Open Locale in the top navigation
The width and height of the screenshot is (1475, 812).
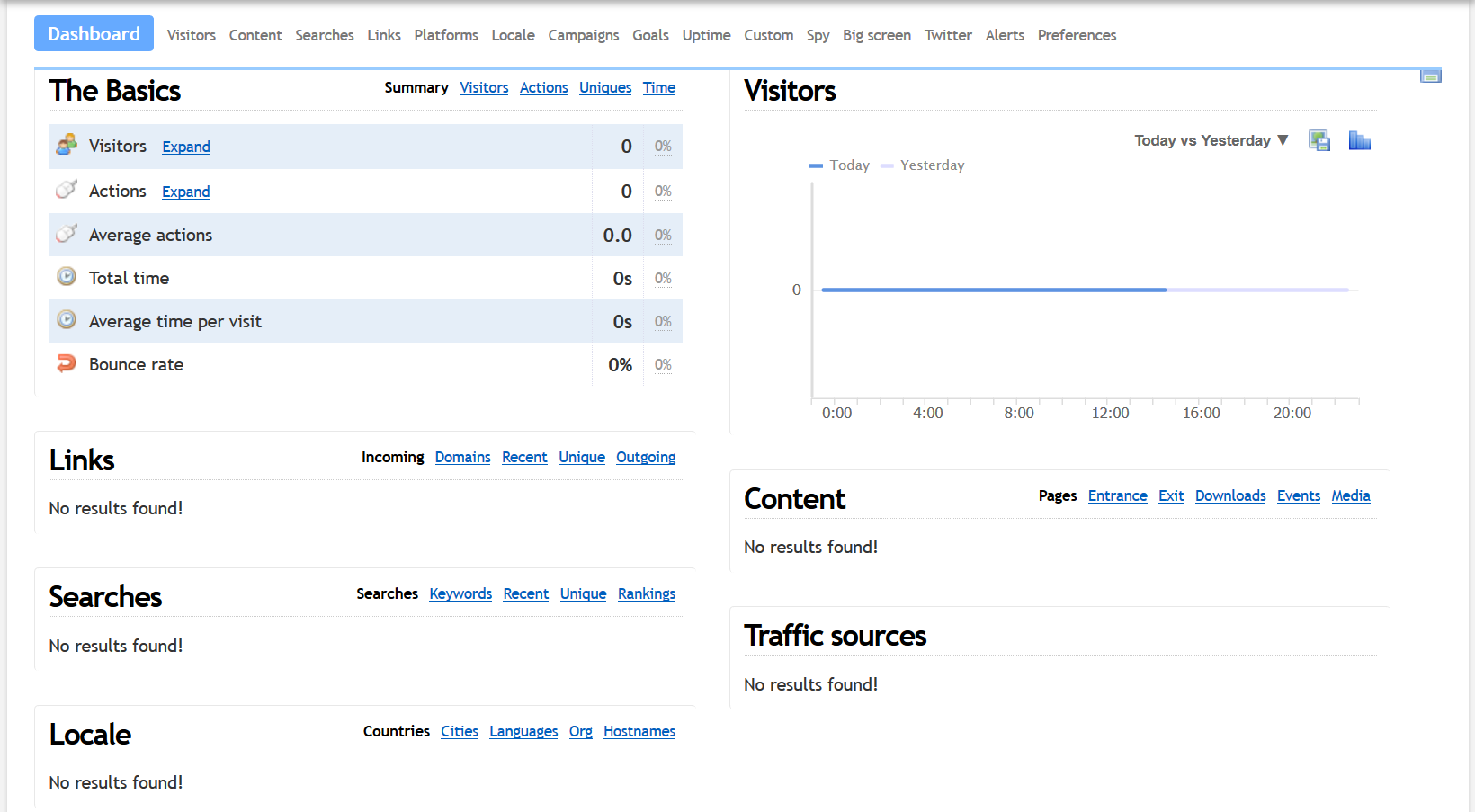coord(514,35)
